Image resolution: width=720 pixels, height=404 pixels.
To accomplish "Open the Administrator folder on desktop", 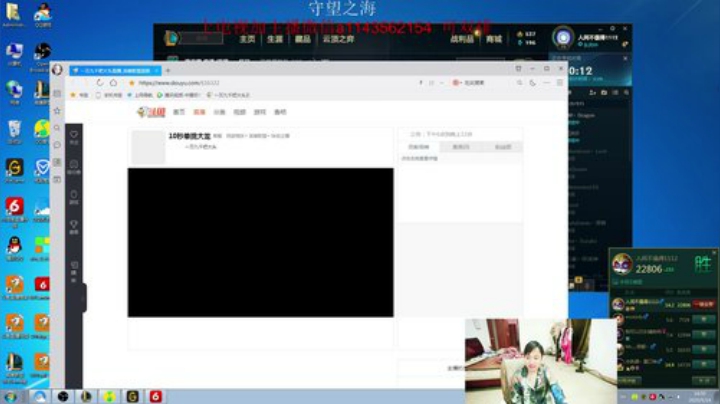I will pos(13,14).
